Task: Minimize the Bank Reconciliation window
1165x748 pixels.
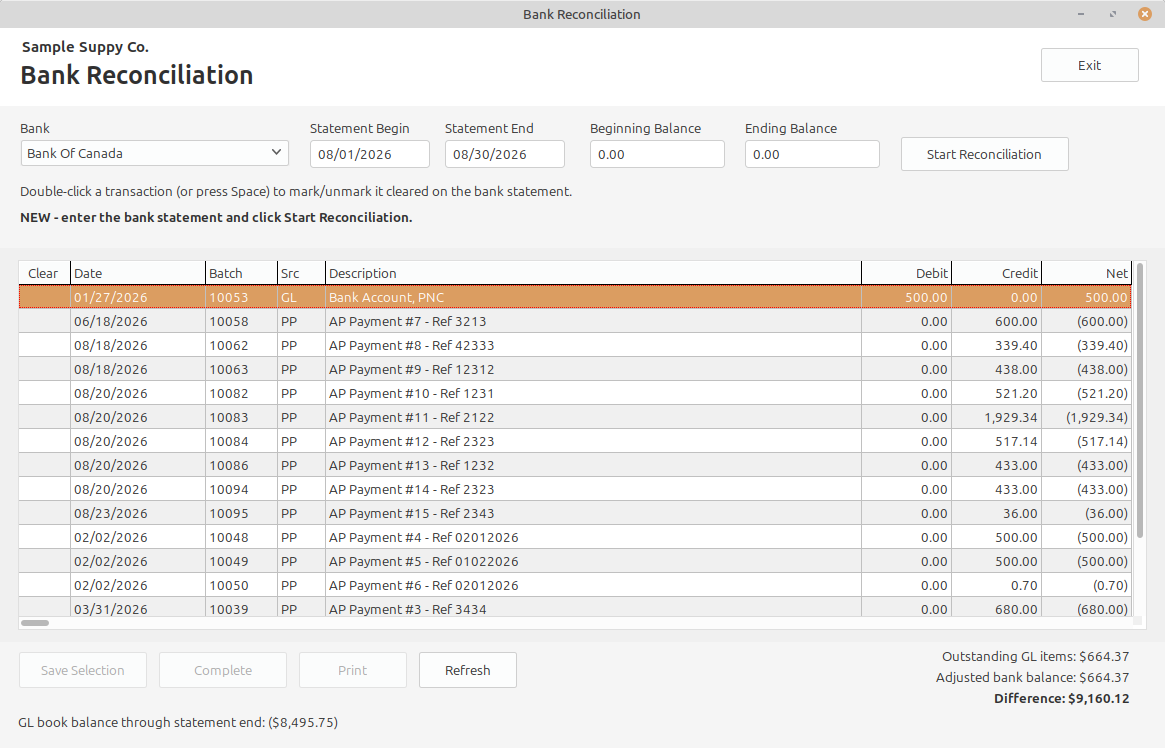Action: click(1080, 14)
